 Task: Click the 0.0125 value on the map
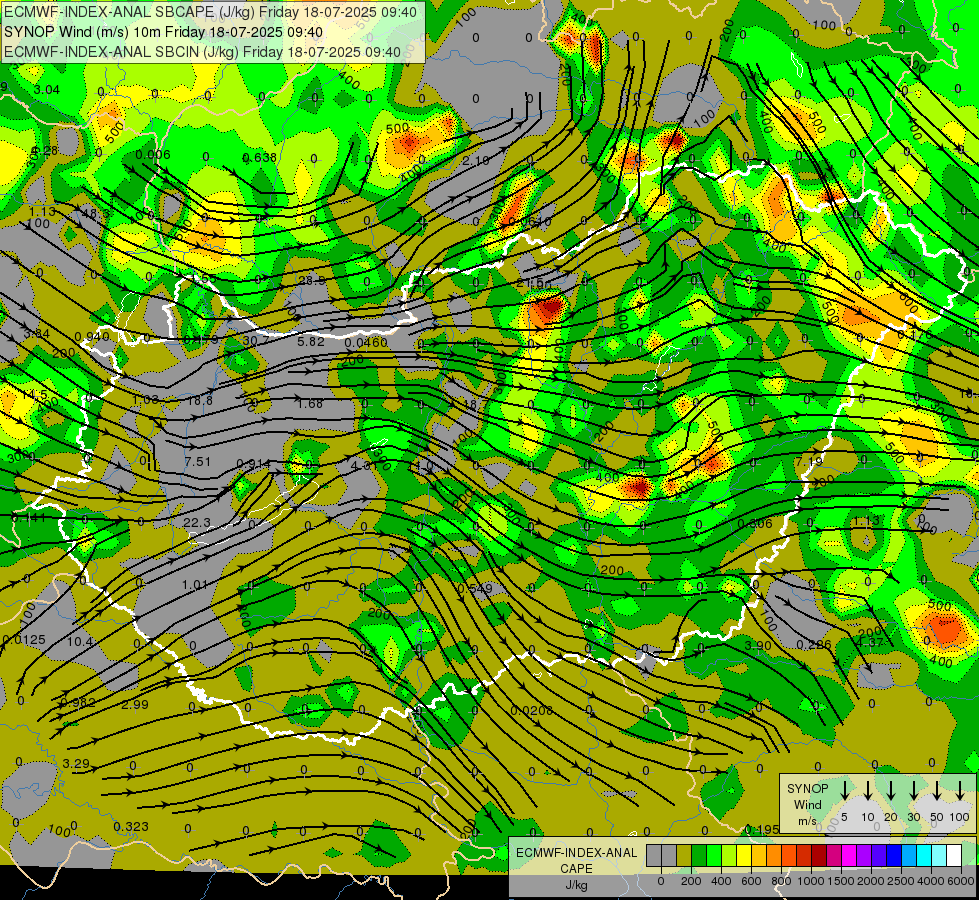tap(24, 640)
